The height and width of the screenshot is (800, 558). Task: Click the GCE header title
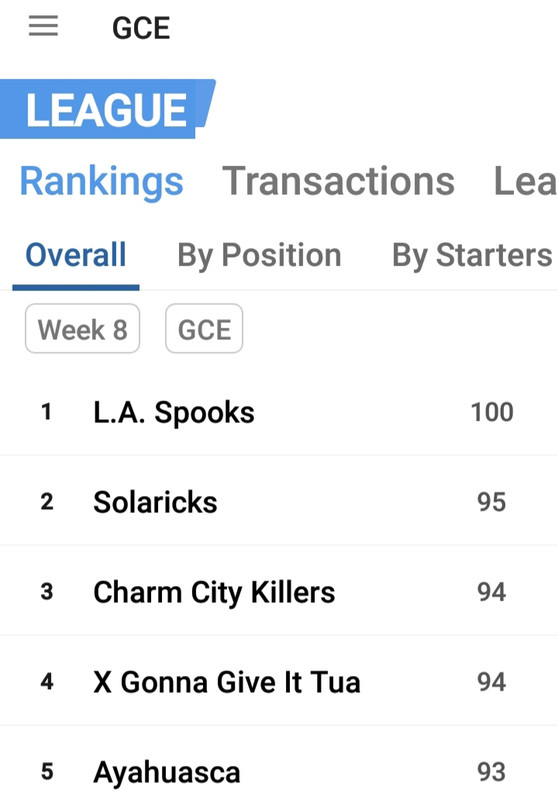[x=141, y=28]
